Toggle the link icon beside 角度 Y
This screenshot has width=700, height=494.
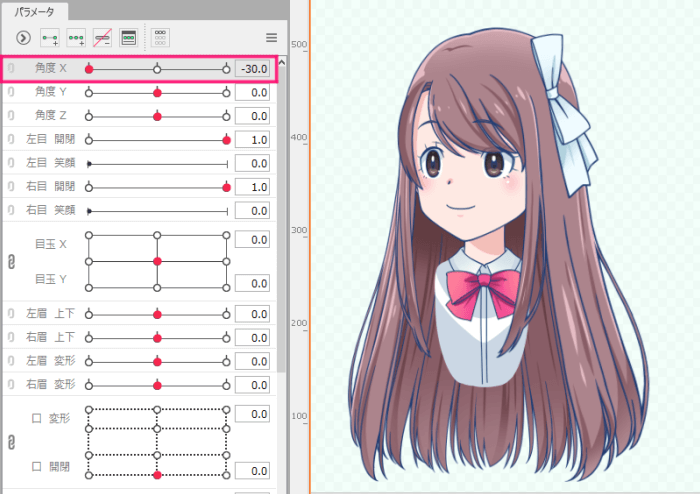[11, 92]
